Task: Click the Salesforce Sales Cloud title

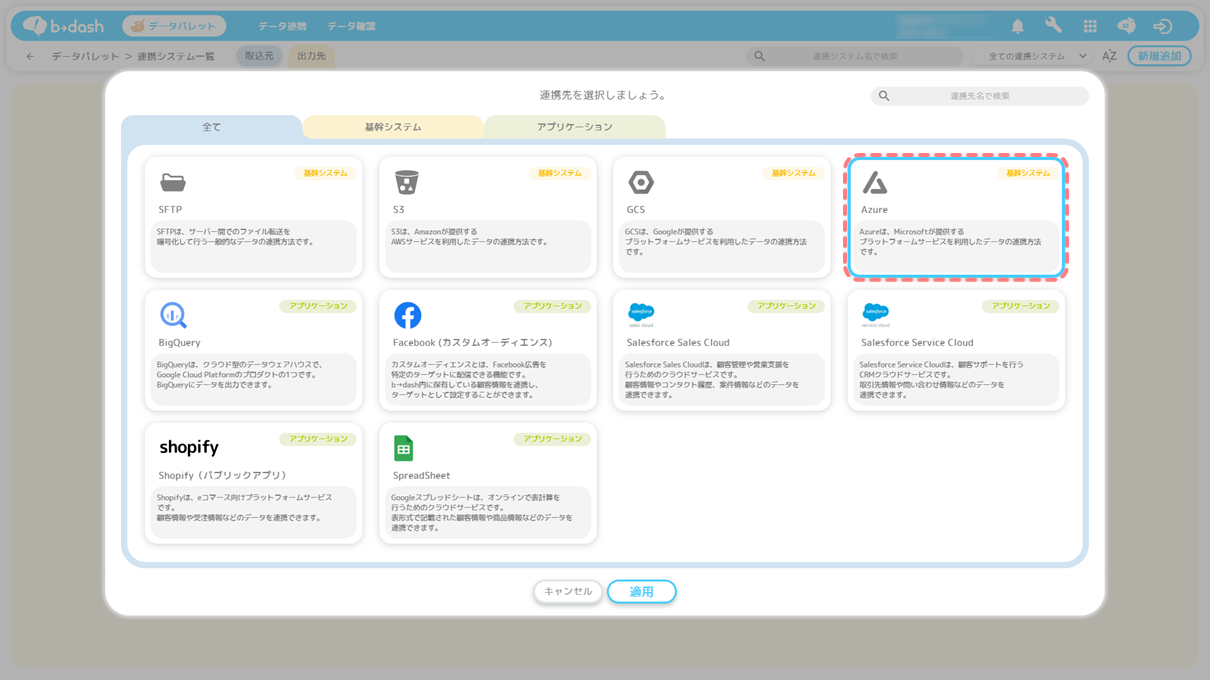Action: [678, 343]
